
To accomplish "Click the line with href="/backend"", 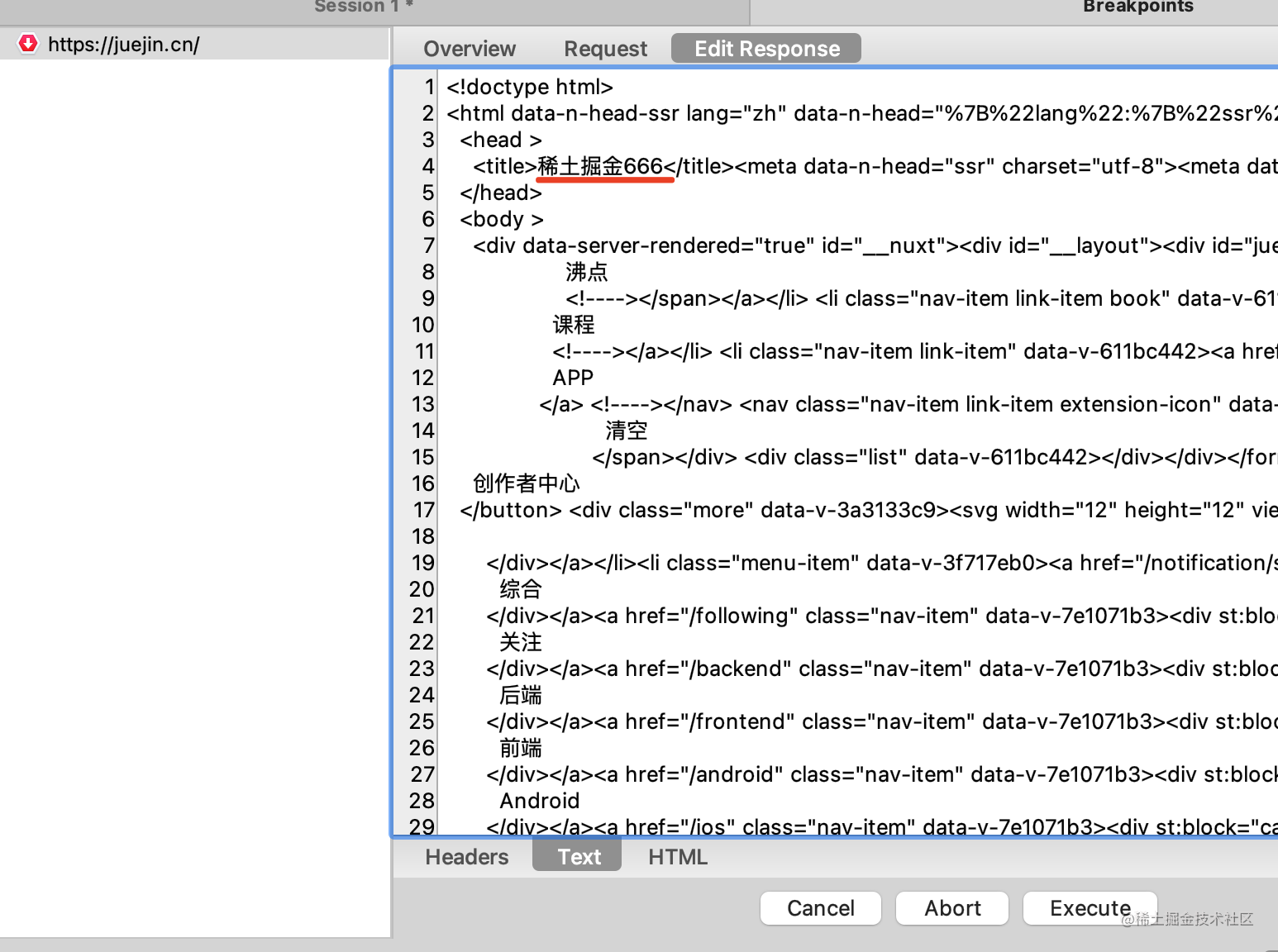I will [882, 669].
